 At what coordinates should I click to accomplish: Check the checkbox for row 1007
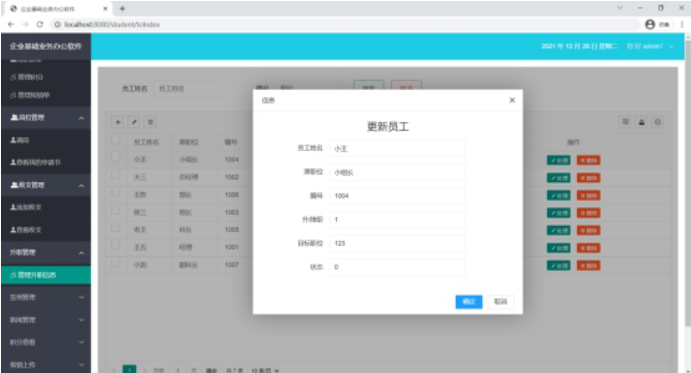click(x=115, y=263)
